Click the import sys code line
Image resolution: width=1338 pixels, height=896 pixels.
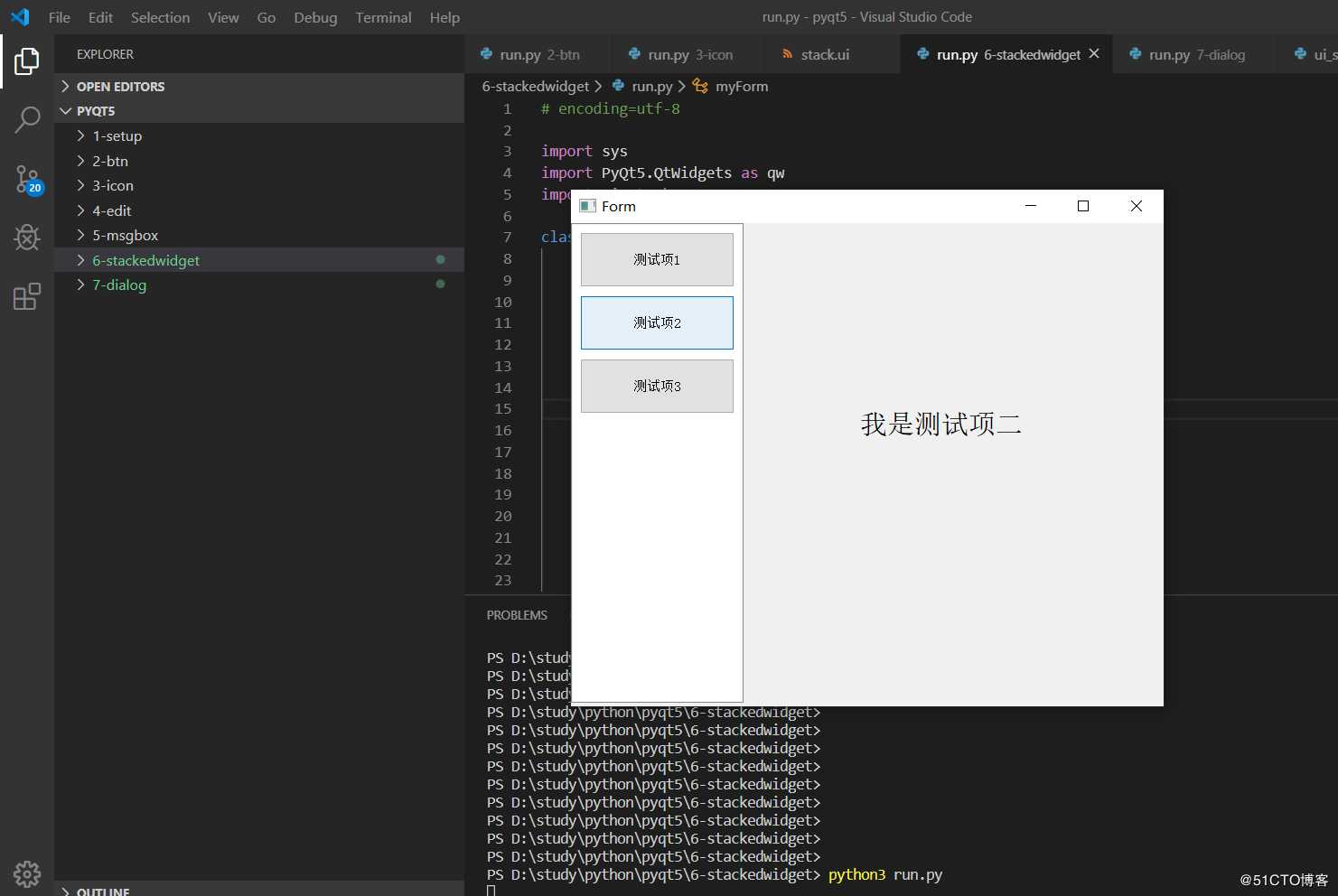pos(585,151)
